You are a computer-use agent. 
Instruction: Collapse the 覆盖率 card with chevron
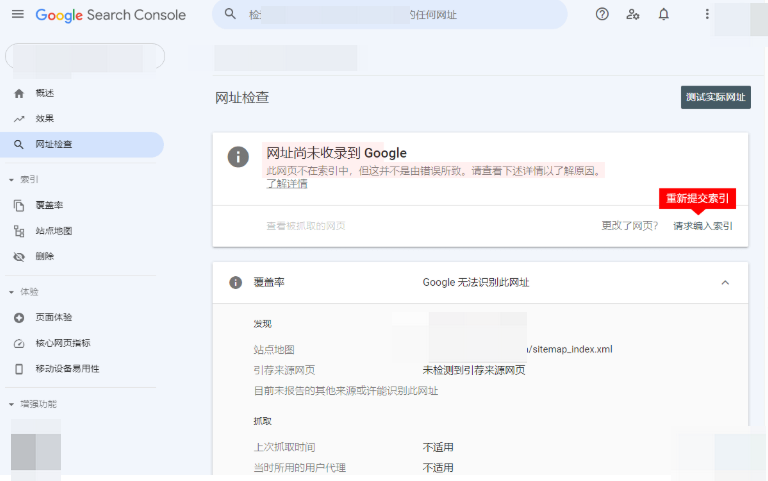[x=725, y=283]
